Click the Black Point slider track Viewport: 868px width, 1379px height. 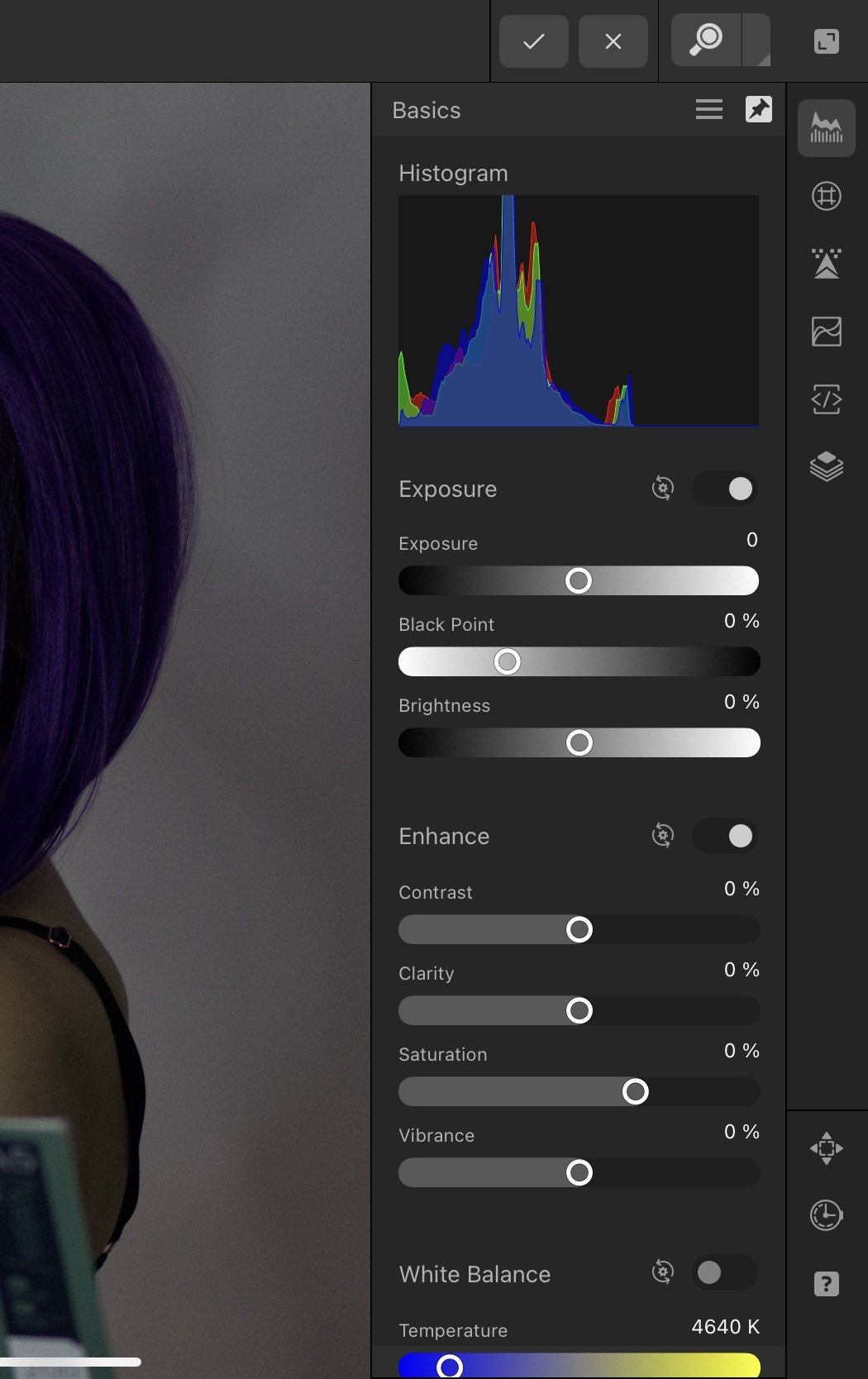579,661
